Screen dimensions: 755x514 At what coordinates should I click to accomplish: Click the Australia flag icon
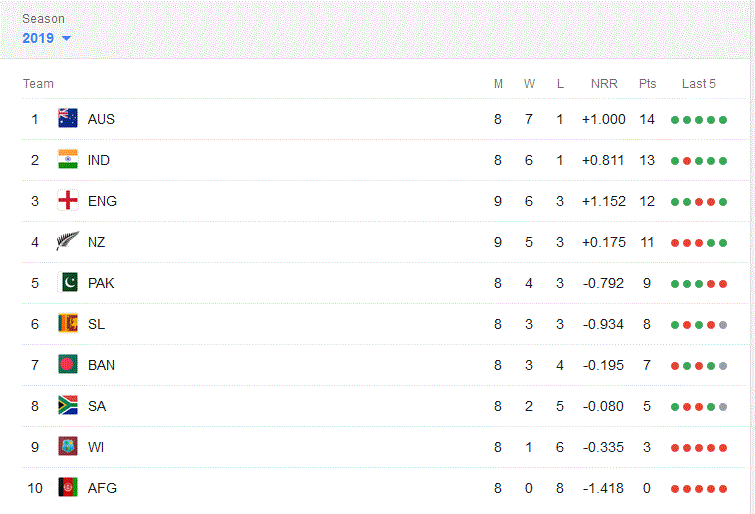click(x=68, y=119)
